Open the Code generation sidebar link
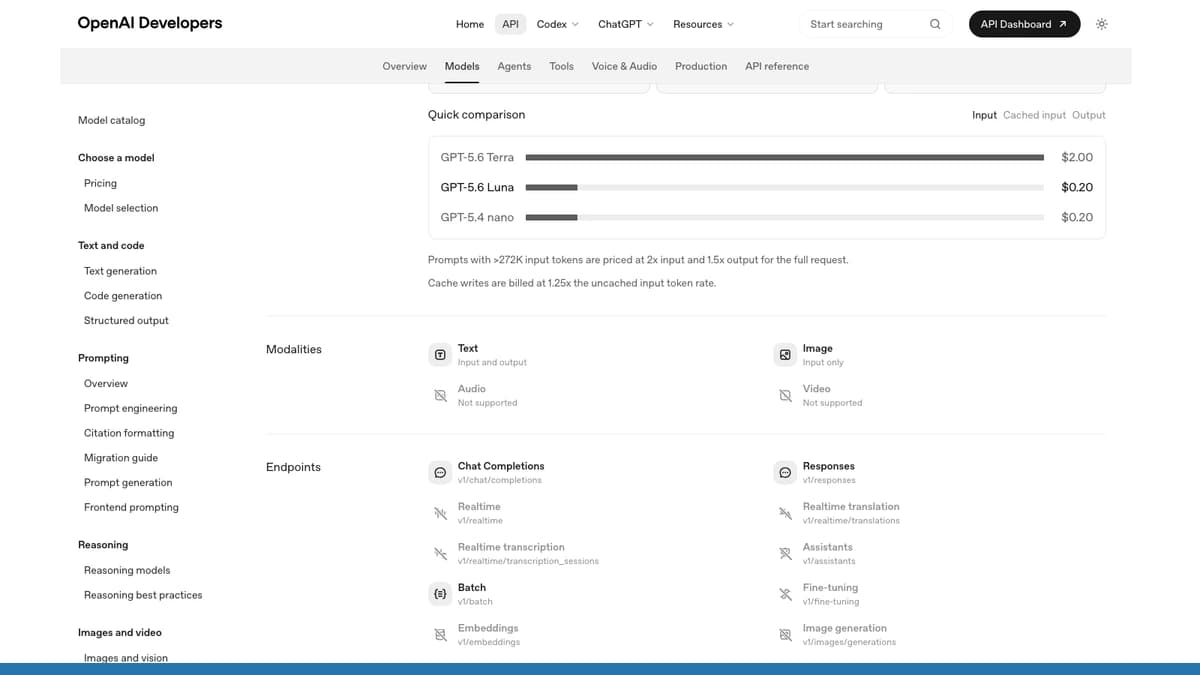Viewport: 1200px width, 675px height. pyautogui.click(x=123, y=296)
